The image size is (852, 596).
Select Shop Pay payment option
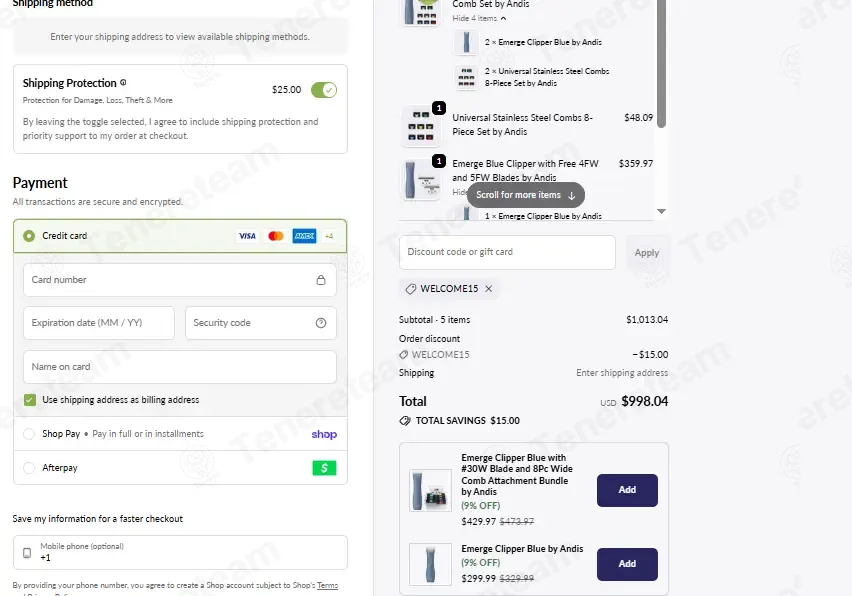[x=29, y=434]
